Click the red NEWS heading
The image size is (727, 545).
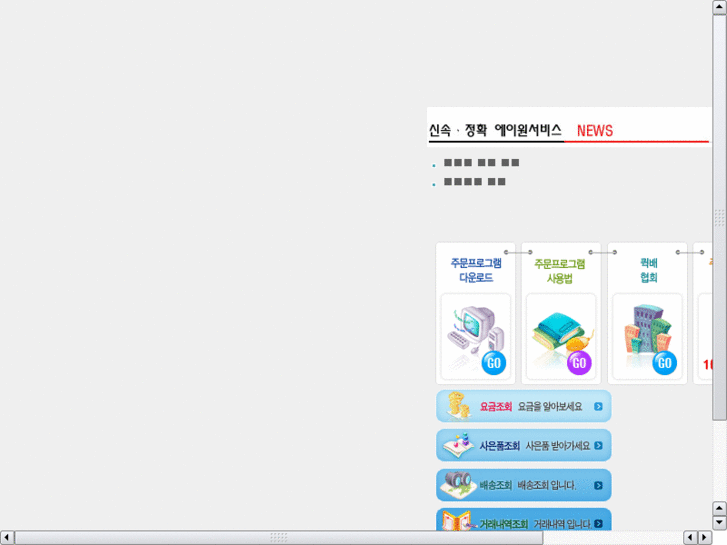pos(595,131)
